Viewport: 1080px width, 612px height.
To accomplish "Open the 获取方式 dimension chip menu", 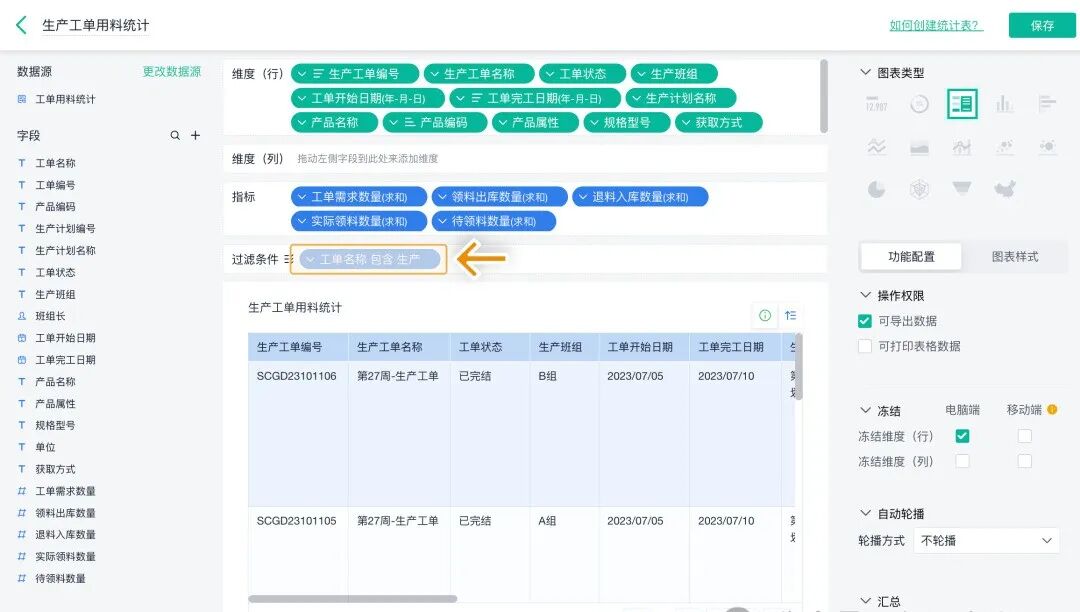I will [686, 123].
